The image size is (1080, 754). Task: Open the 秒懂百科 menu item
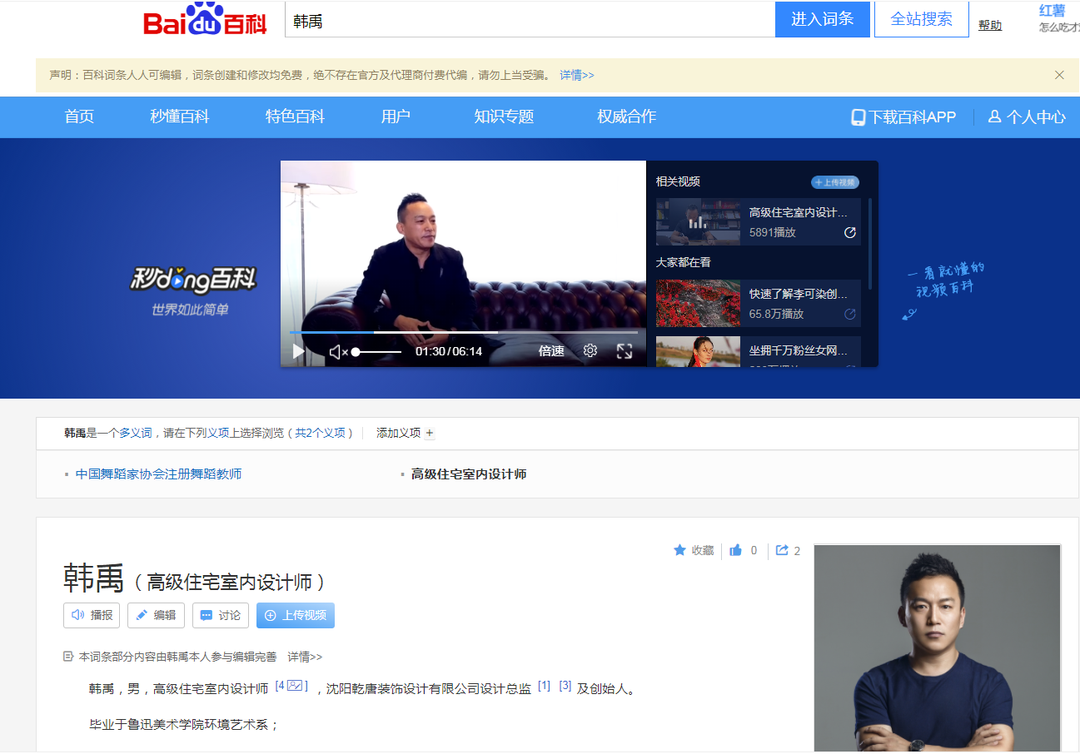pos(180,117)
